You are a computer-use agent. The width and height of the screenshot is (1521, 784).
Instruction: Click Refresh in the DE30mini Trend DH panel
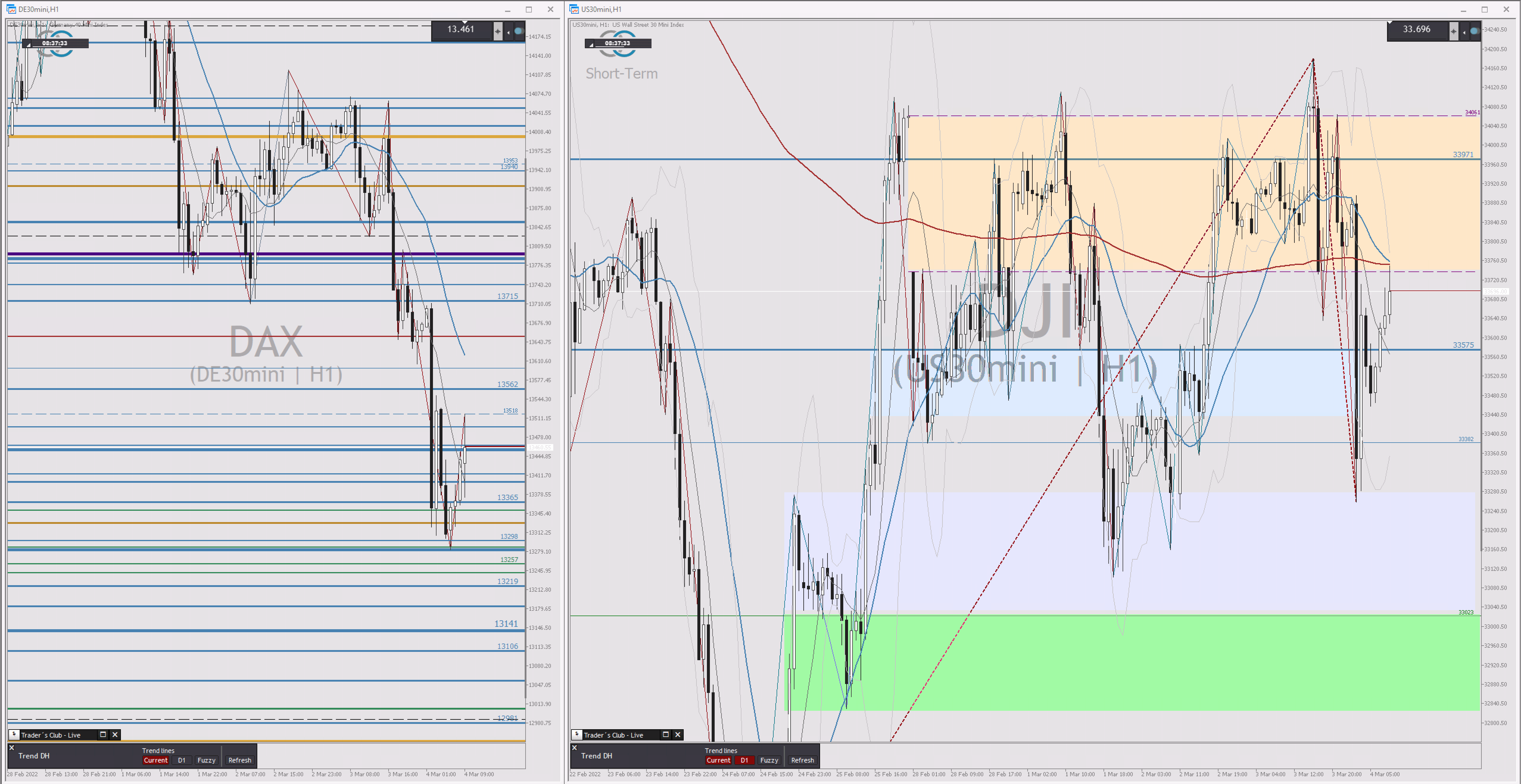(240, 760)
